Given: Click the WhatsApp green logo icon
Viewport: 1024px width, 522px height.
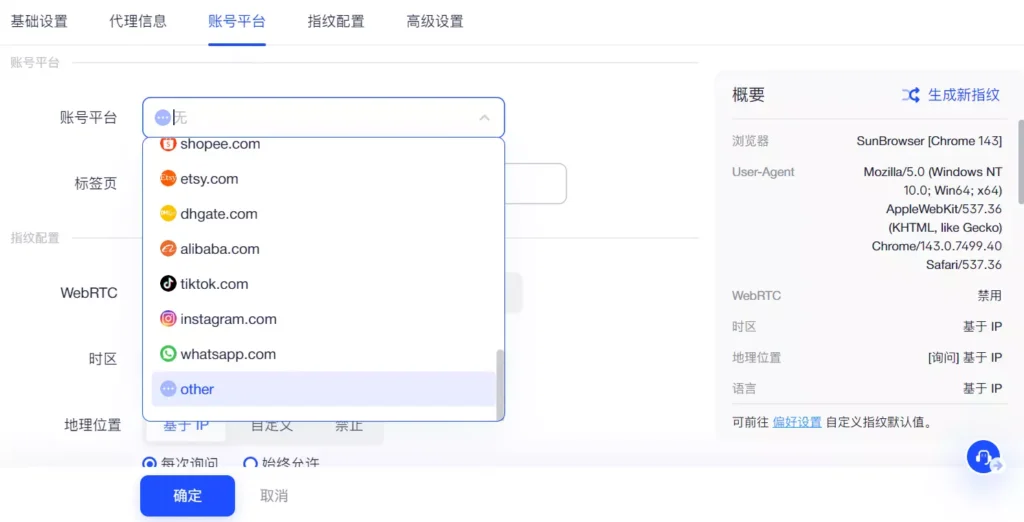Looking at the screenshot, I should tap(168, 354).
